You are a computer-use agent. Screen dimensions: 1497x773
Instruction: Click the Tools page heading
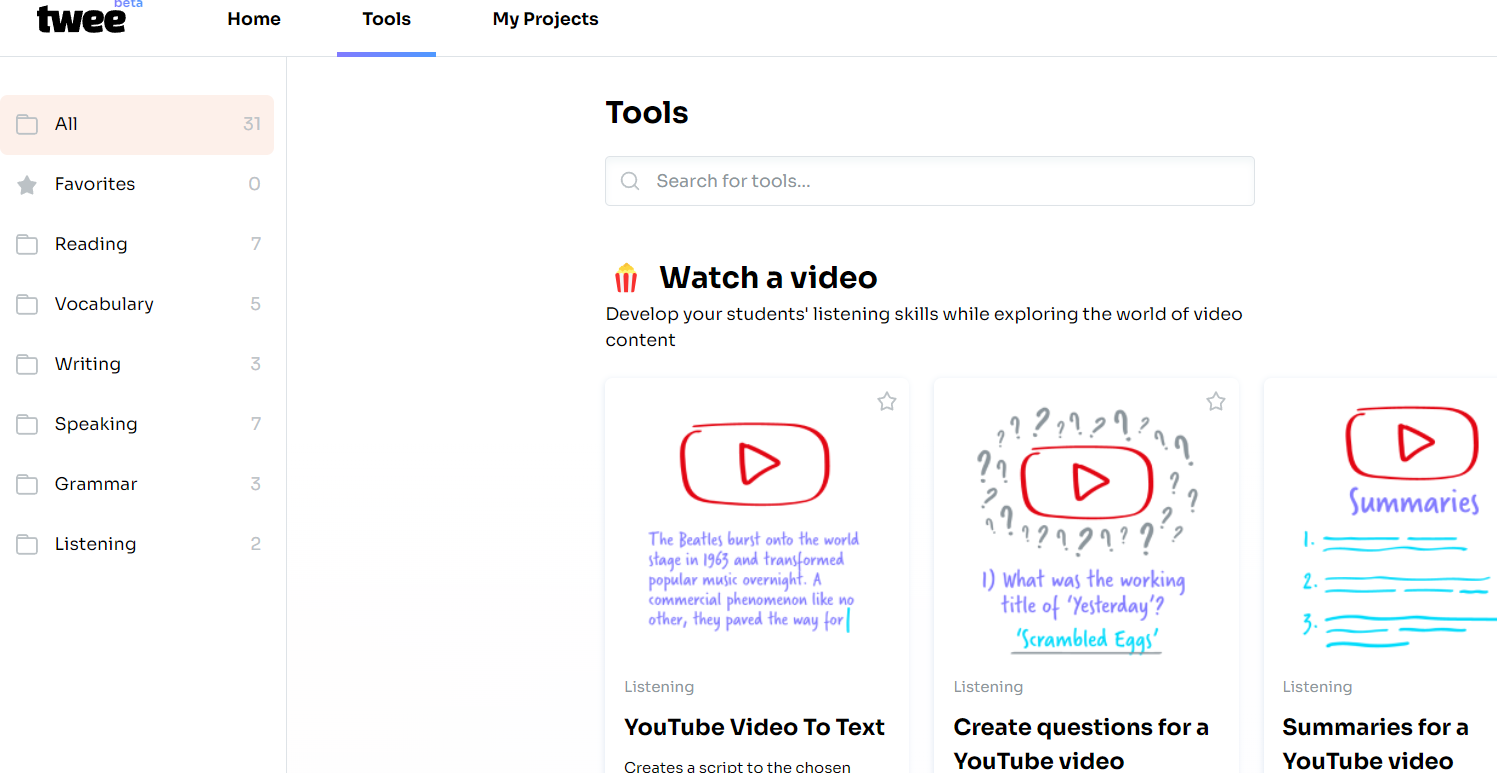(x=647, y=112)
